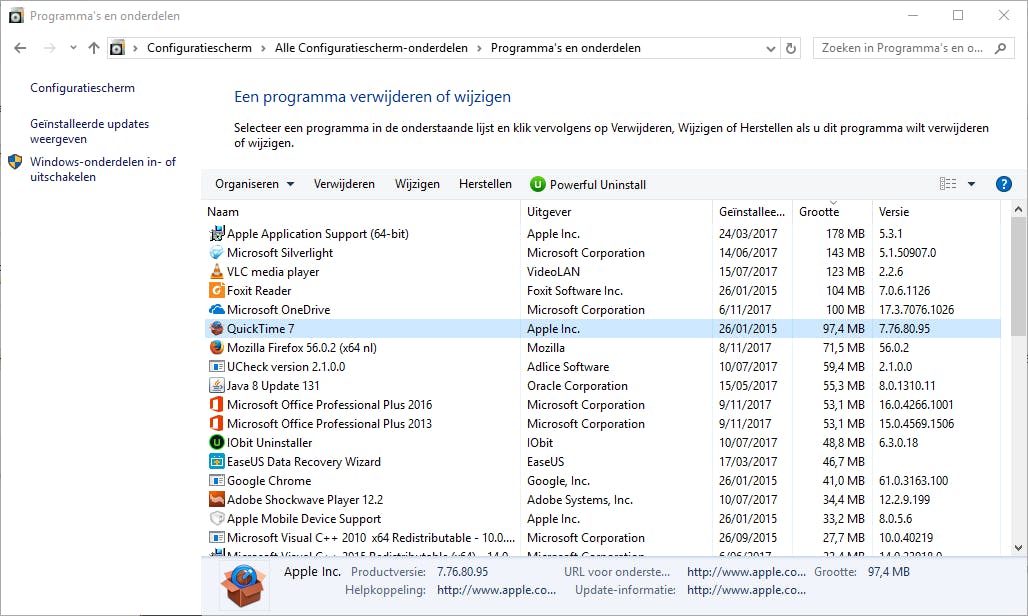Open recent locations dropdown arrow

(x=73, y=48)
